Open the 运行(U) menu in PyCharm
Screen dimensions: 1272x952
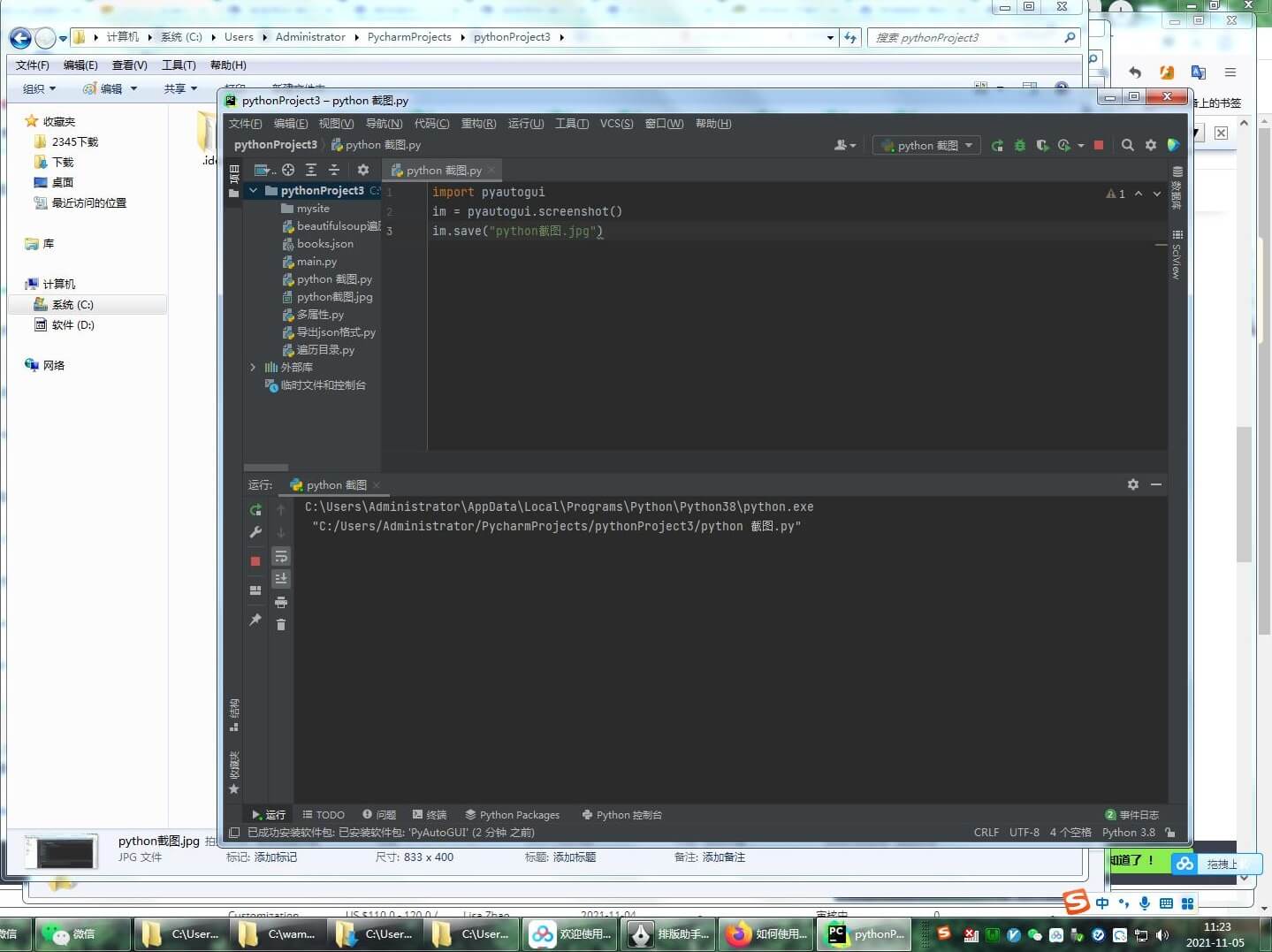(x=526, y=124)
